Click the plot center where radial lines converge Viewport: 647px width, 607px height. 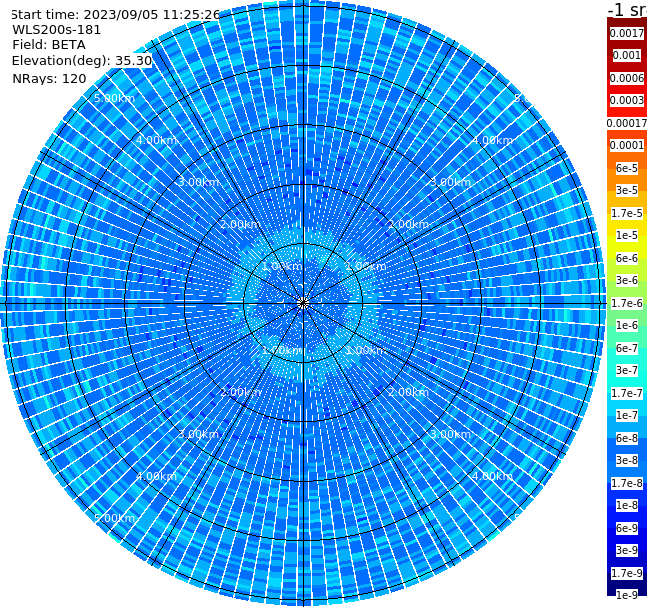click(x=303, y=304)
